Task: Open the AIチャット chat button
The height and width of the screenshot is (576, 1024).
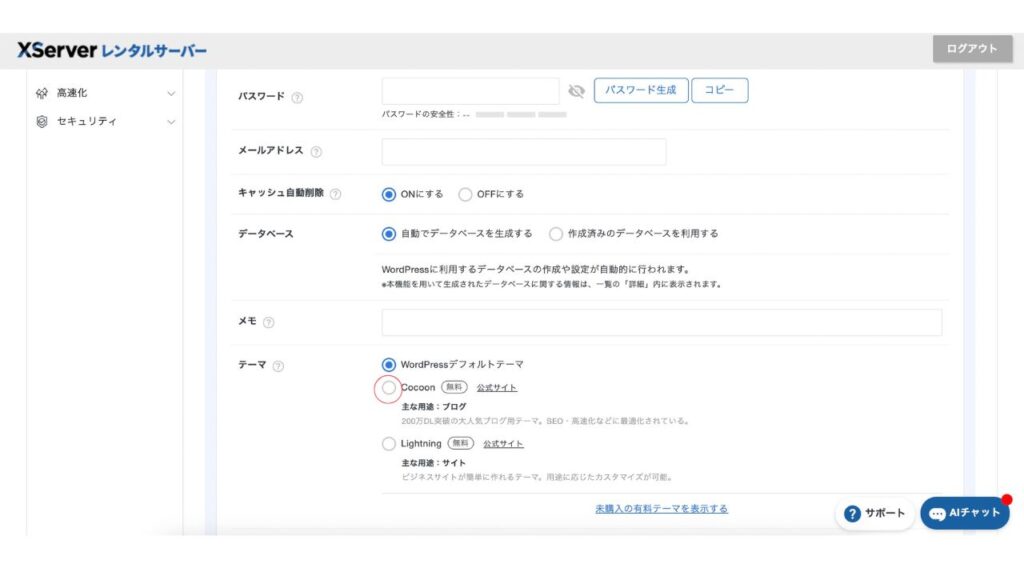Action: [964, 513]
